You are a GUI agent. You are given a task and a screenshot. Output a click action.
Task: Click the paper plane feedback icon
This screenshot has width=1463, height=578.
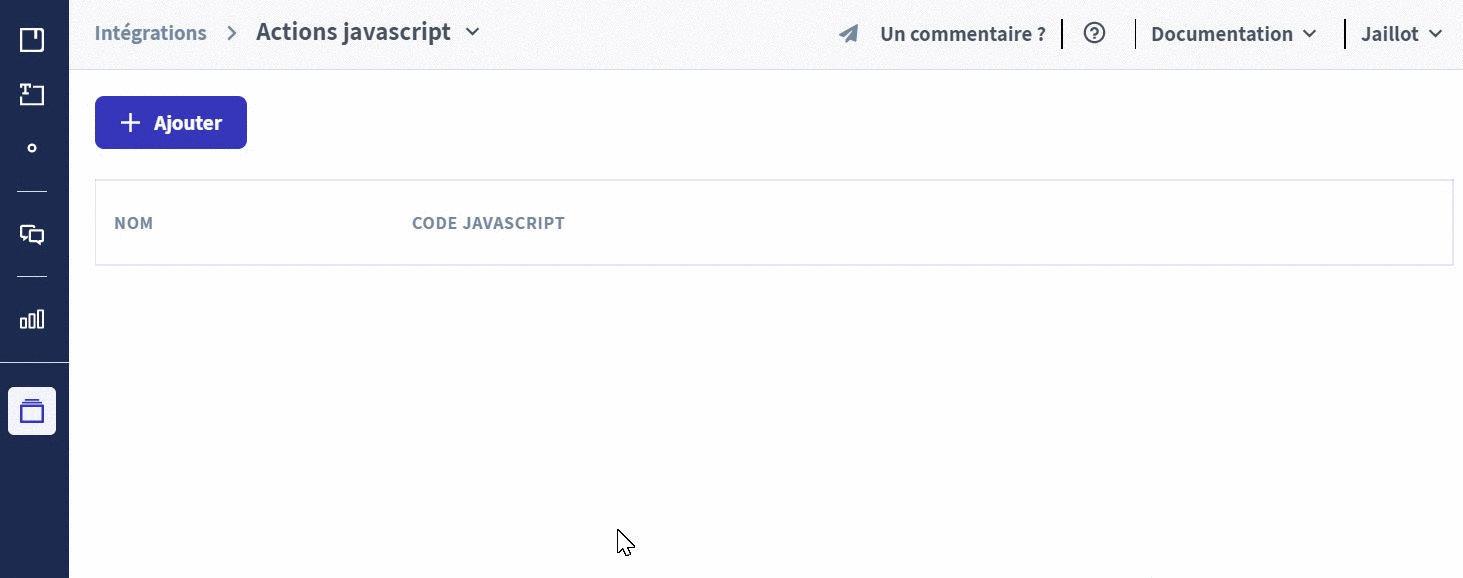tap(849, 34)
